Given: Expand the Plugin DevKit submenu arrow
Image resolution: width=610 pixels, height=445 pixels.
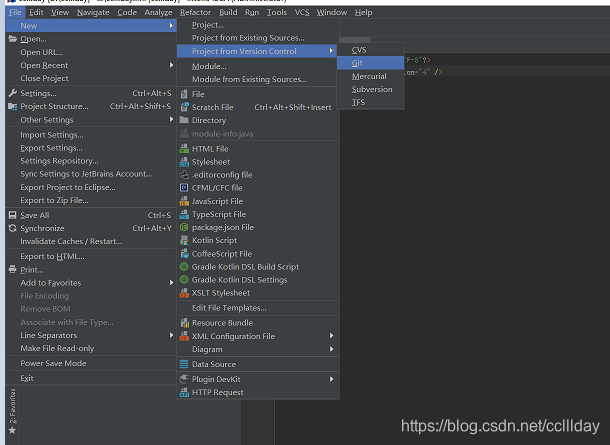Looking at the screenshot, I should pyautogui.click(x=331, y=379).
